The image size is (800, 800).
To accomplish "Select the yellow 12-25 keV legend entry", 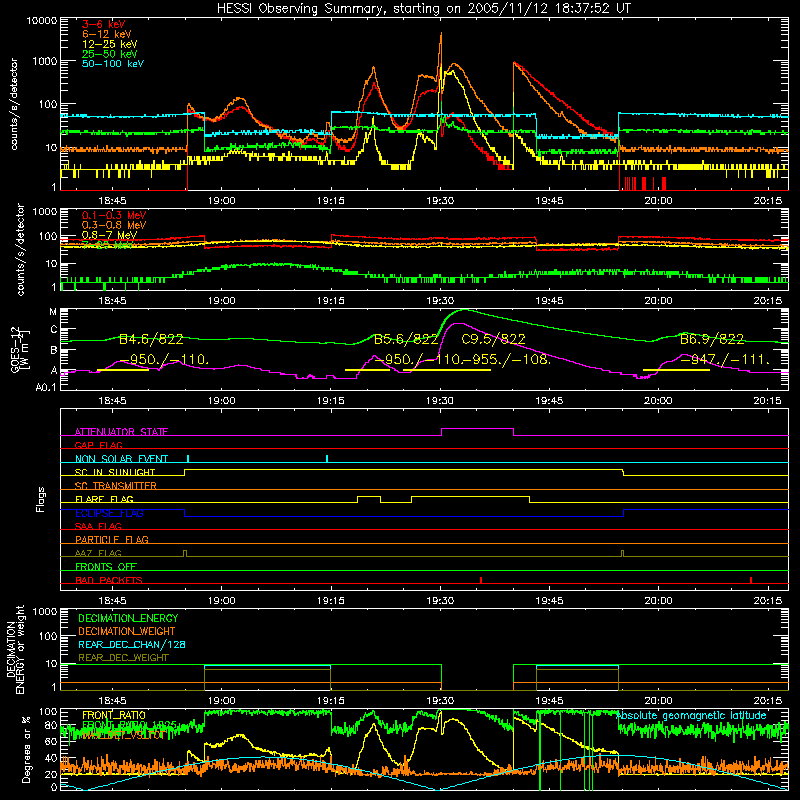I will (109, 44).
